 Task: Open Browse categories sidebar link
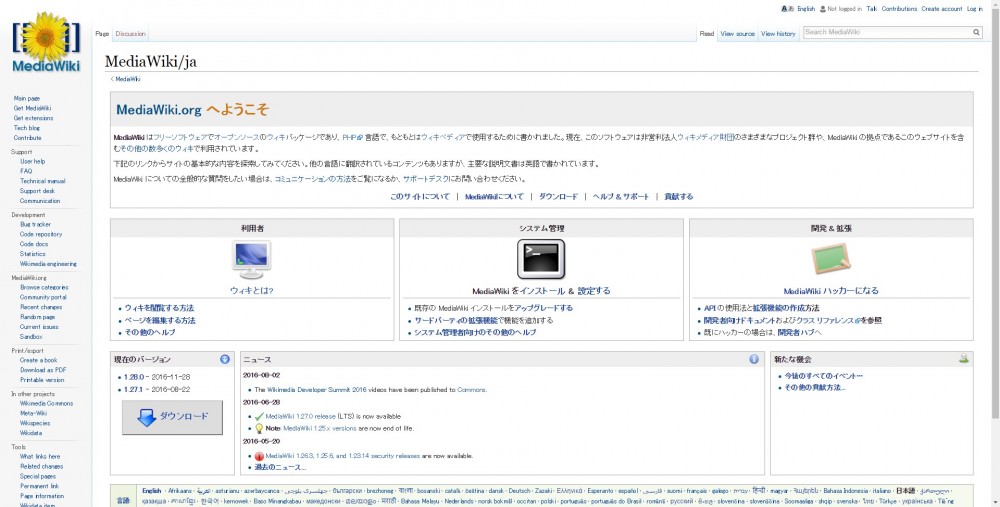tap(44, 288)
